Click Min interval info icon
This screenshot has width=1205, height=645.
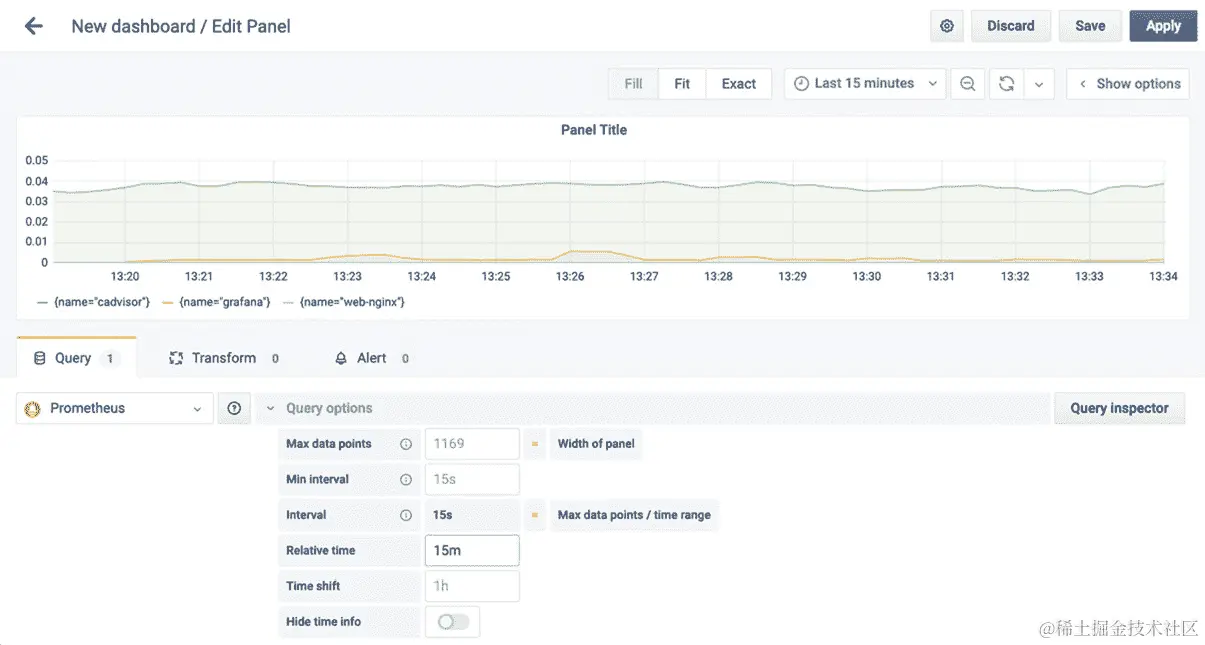click(x=406, y=480)
